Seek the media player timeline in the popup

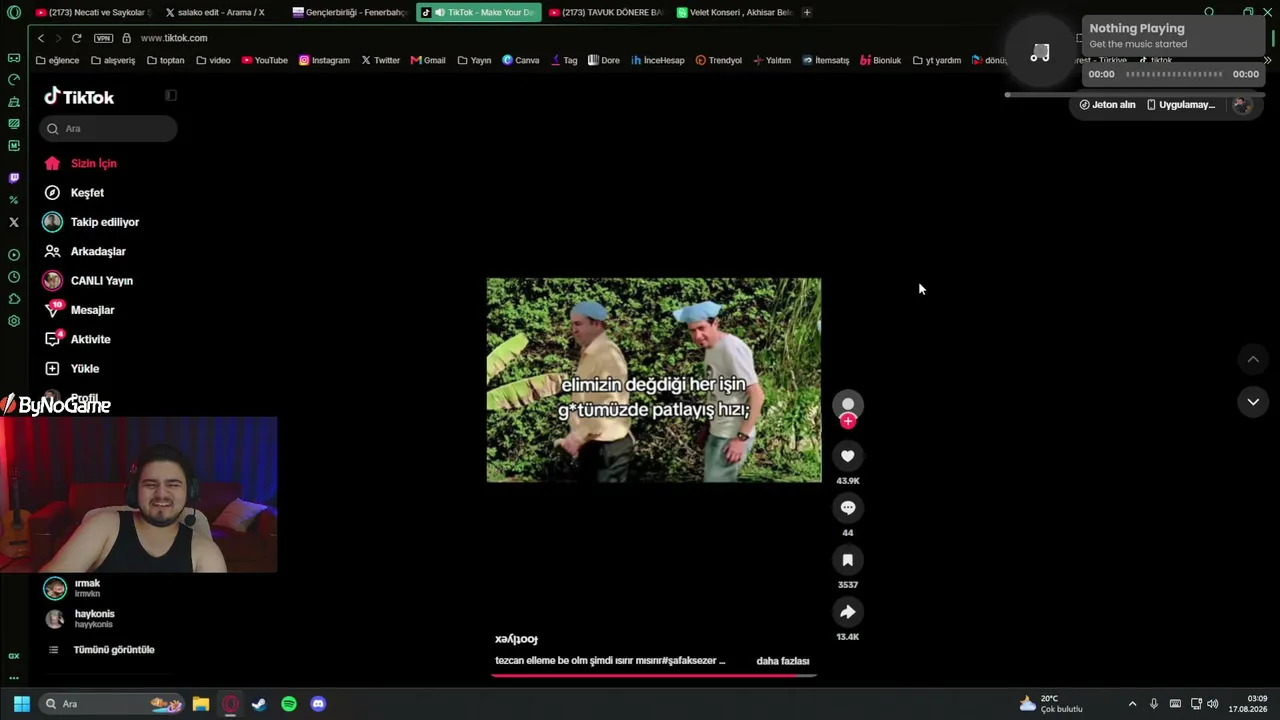coord(1174,74)
